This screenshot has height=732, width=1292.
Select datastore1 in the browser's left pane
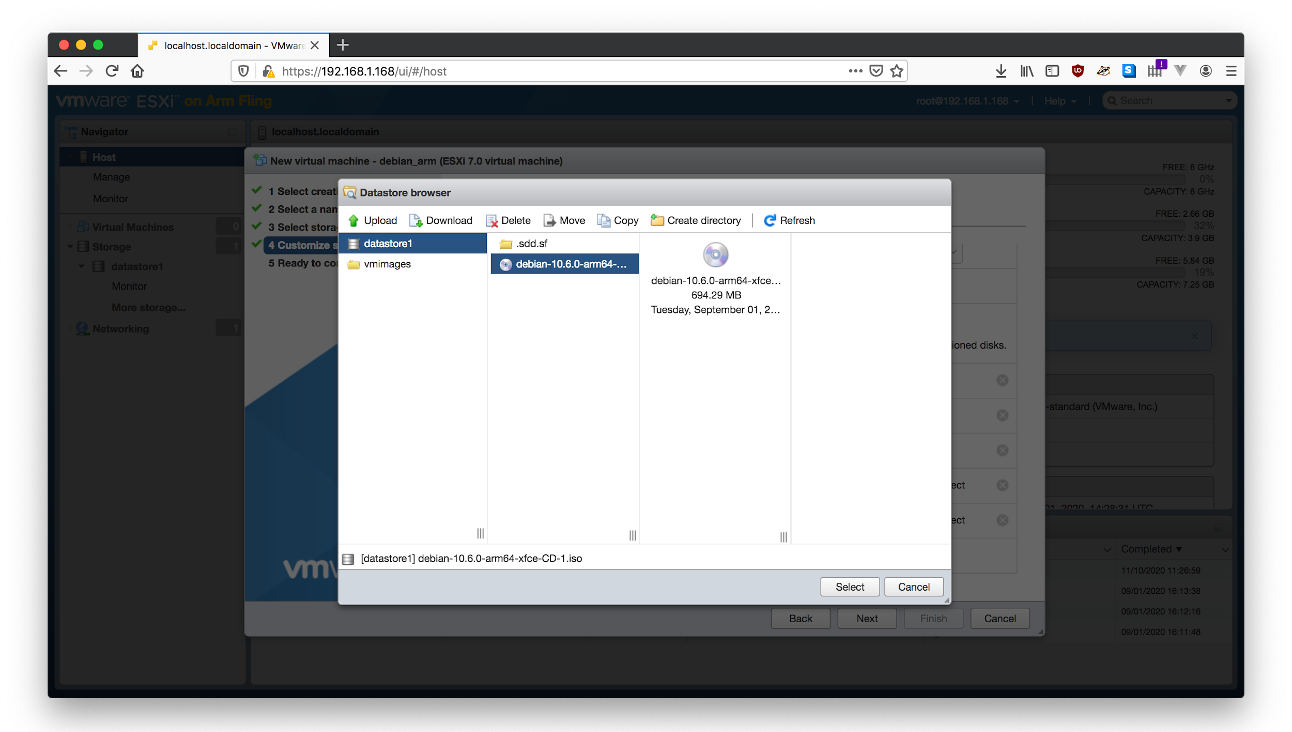coord(413,243)
